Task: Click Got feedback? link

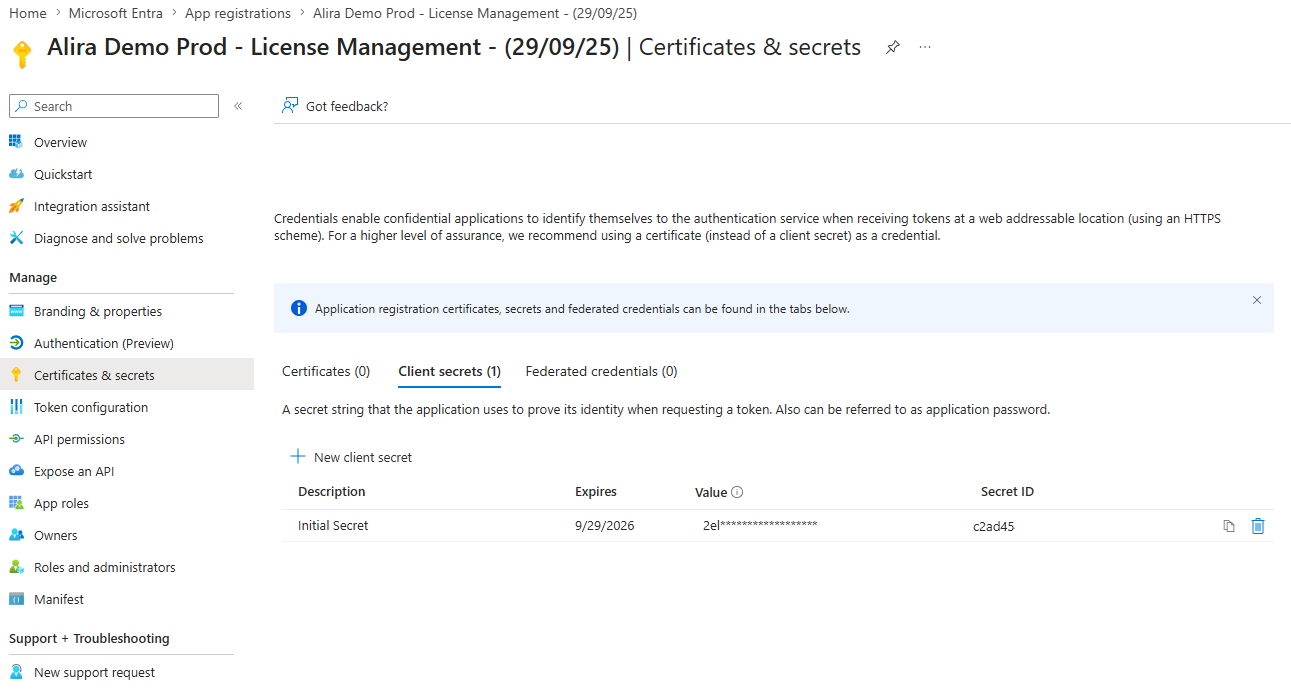Action: tap(347, 106)
